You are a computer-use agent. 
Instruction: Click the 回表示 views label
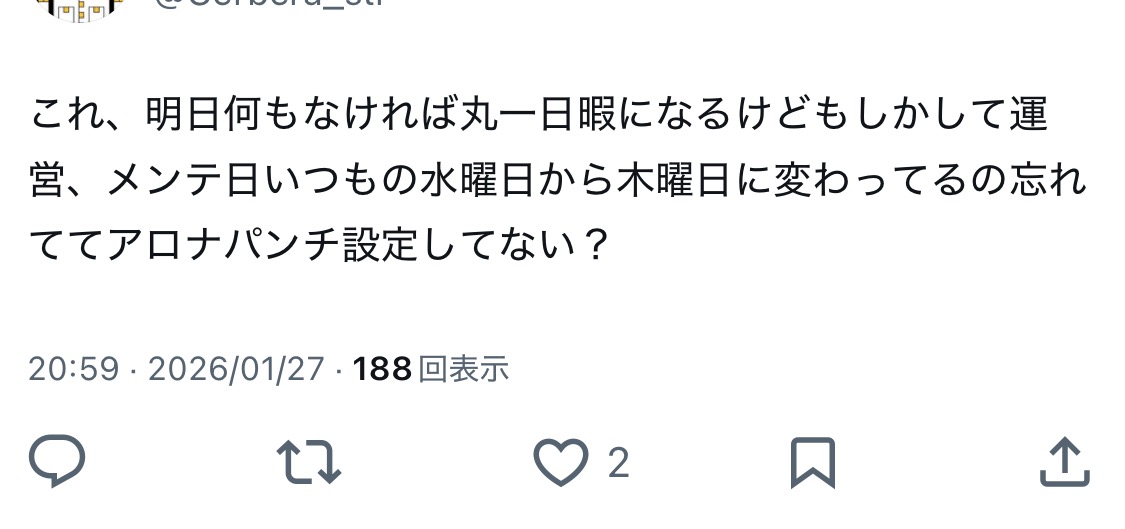pos(463,369)
